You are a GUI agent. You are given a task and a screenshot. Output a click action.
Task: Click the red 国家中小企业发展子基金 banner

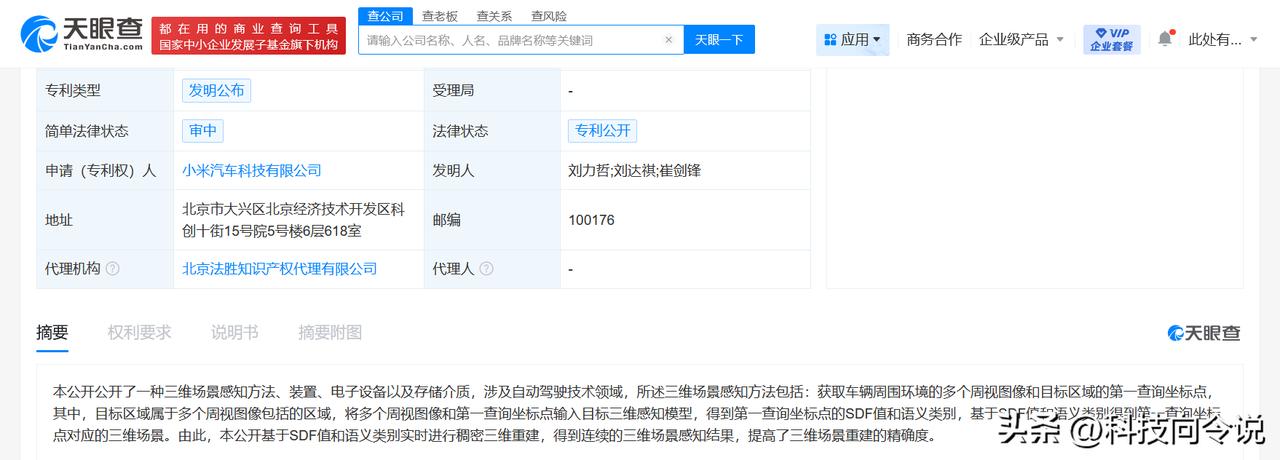[x=248, y=35]
